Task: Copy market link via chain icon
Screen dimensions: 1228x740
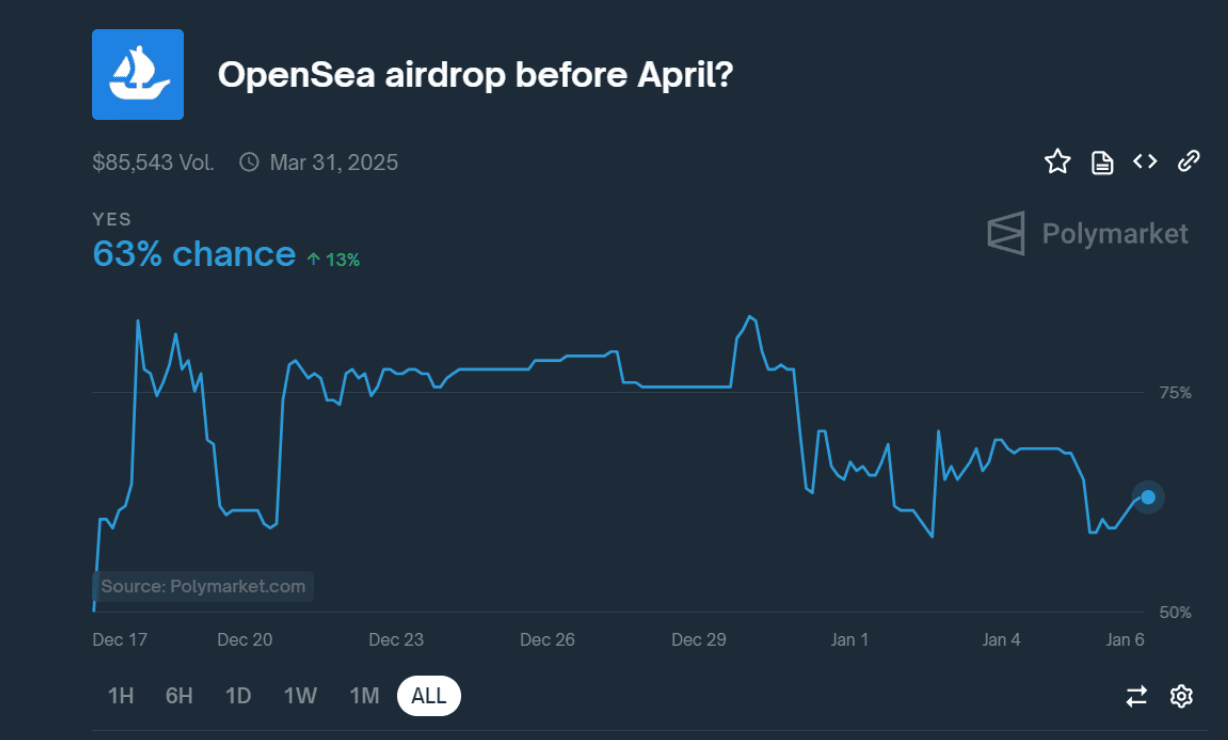Action: 1188,162
